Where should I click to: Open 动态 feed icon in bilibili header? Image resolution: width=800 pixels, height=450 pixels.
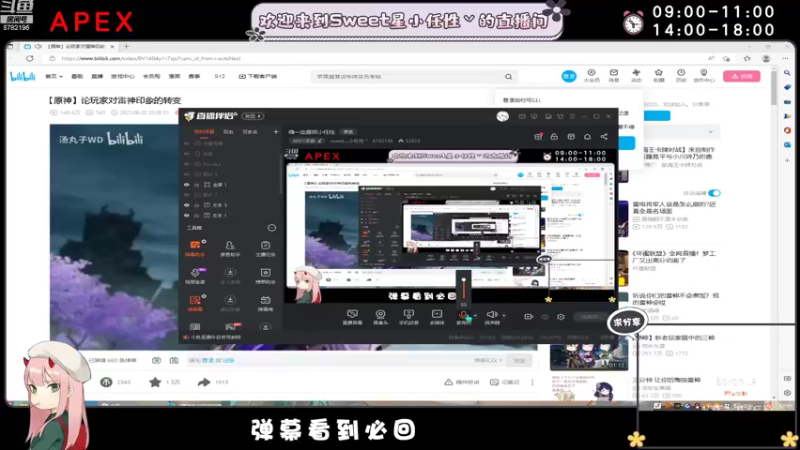tap(636, 76)
